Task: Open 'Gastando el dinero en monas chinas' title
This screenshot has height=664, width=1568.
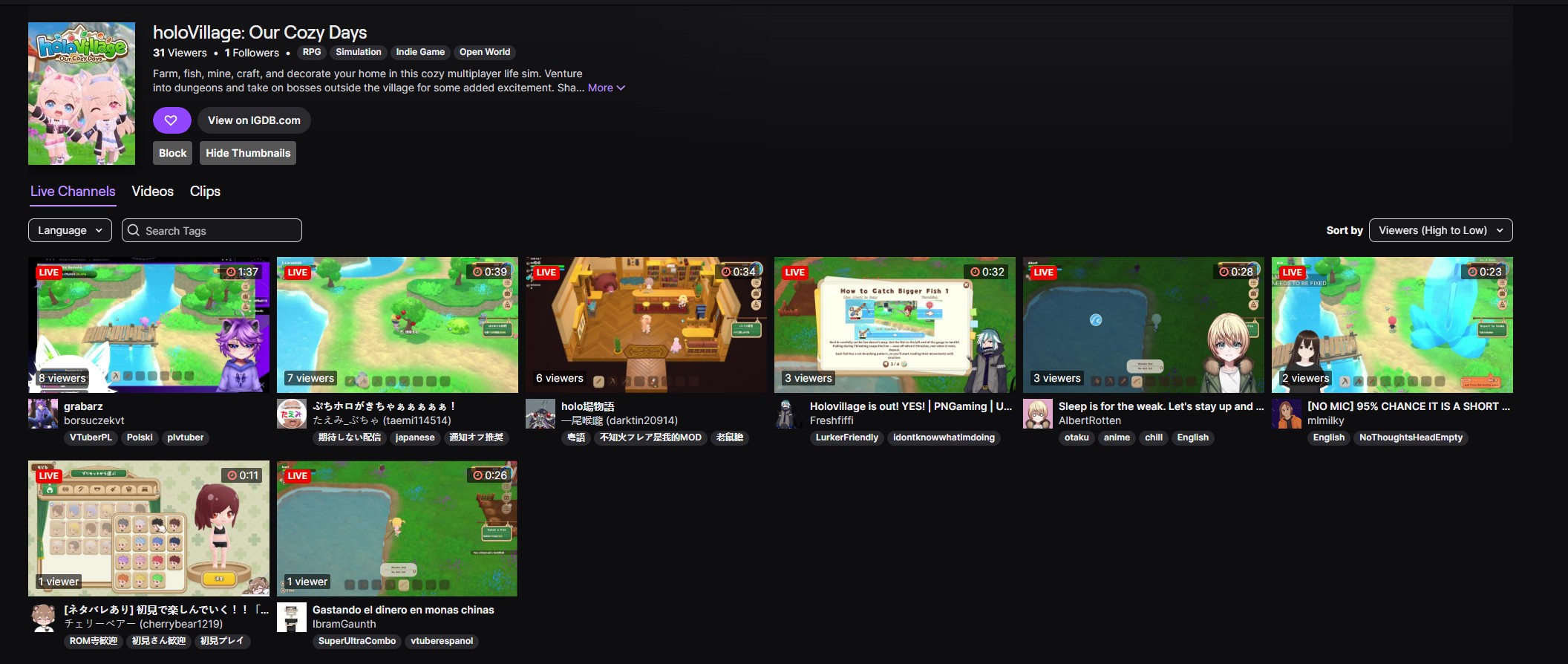Action: click(x=403, y=610)
